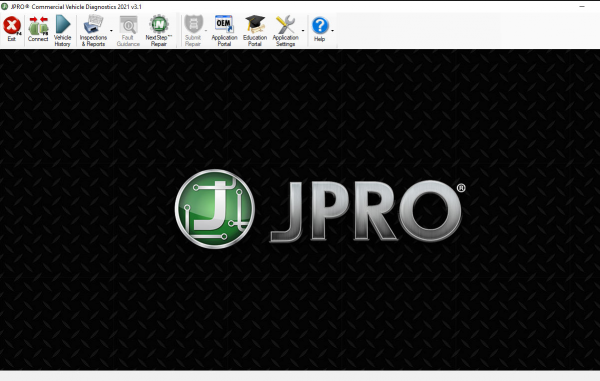
Task: Expand the Help dropdown arrow
Action: point(333,31)
